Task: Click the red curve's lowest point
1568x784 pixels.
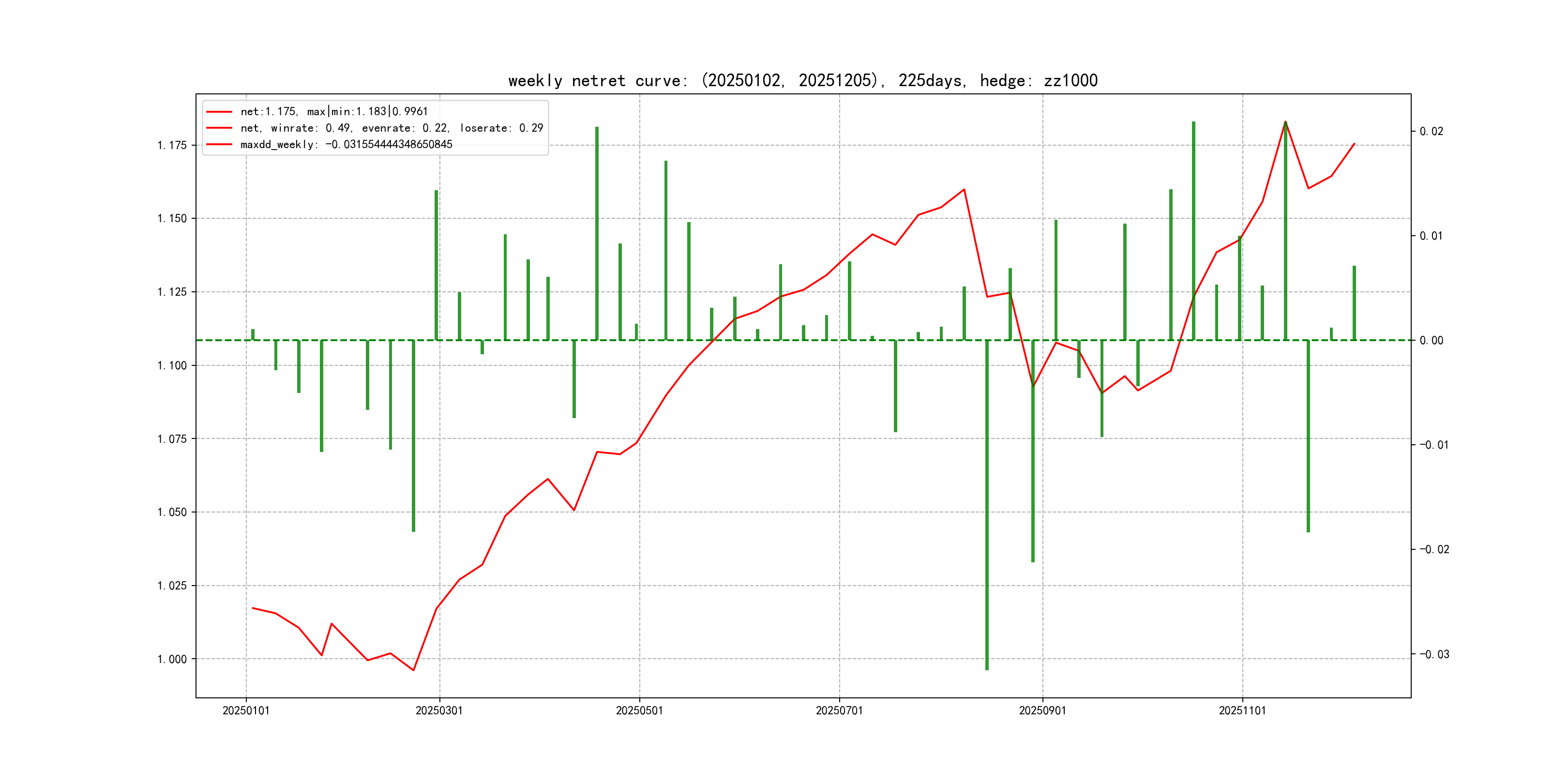Action: (413, 670)
